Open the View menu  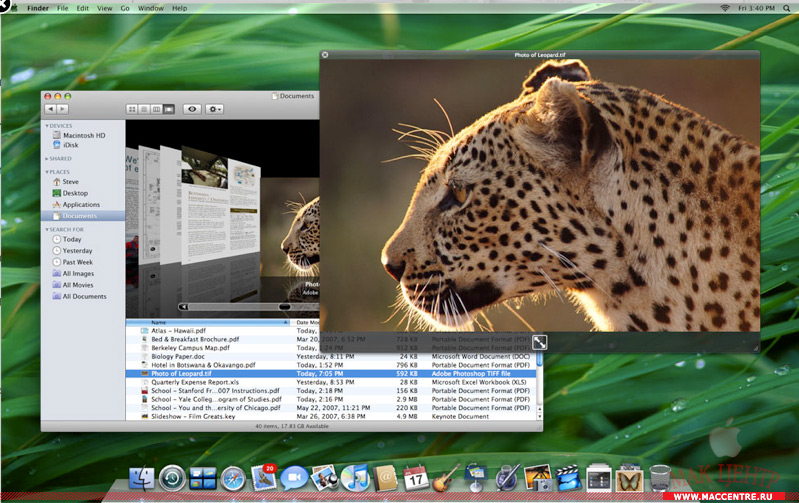104,8
